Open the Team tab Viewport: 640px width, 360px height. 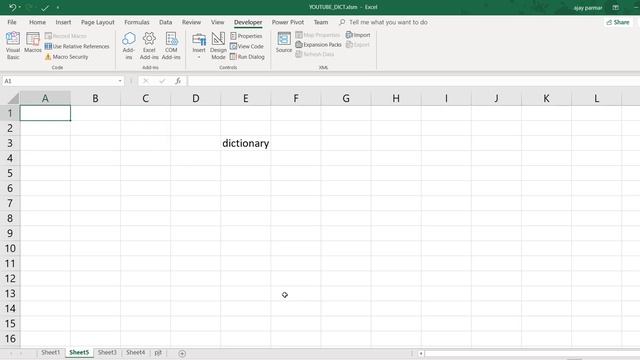point(321,22)
